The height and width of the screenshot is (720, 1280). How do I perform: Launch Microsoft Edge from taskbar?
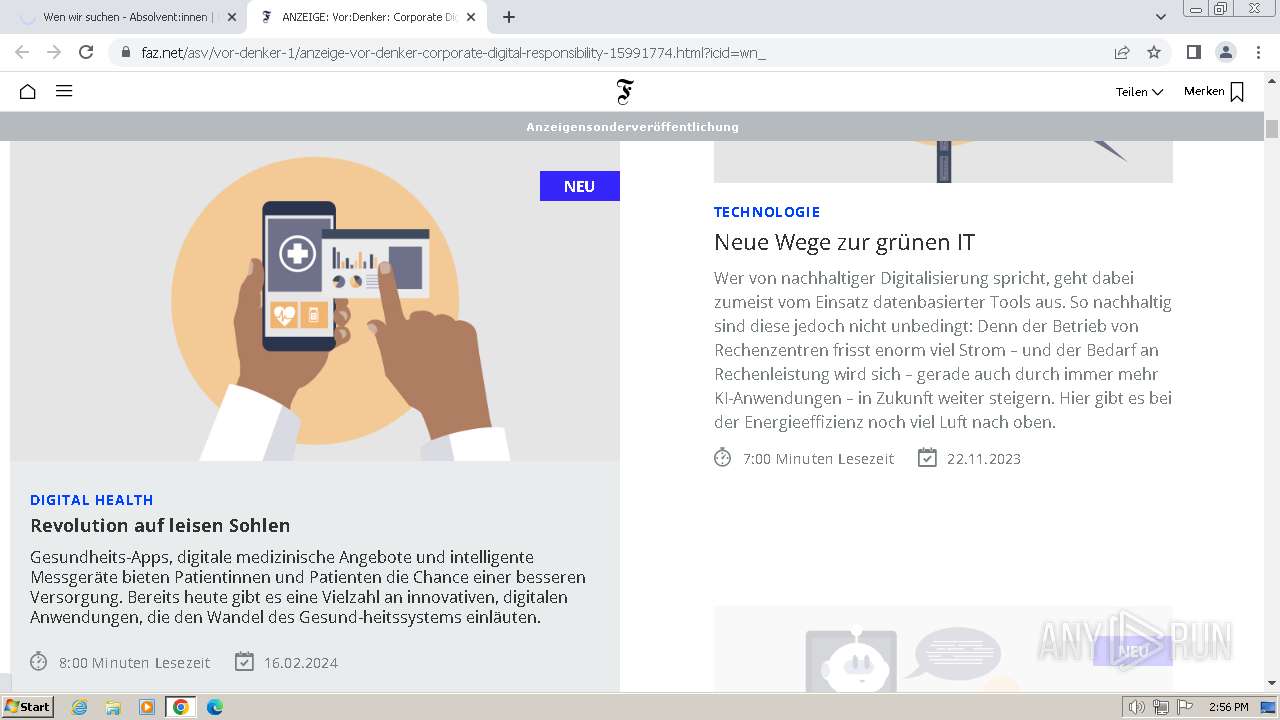pyautogui.click(x=215, y=707)
